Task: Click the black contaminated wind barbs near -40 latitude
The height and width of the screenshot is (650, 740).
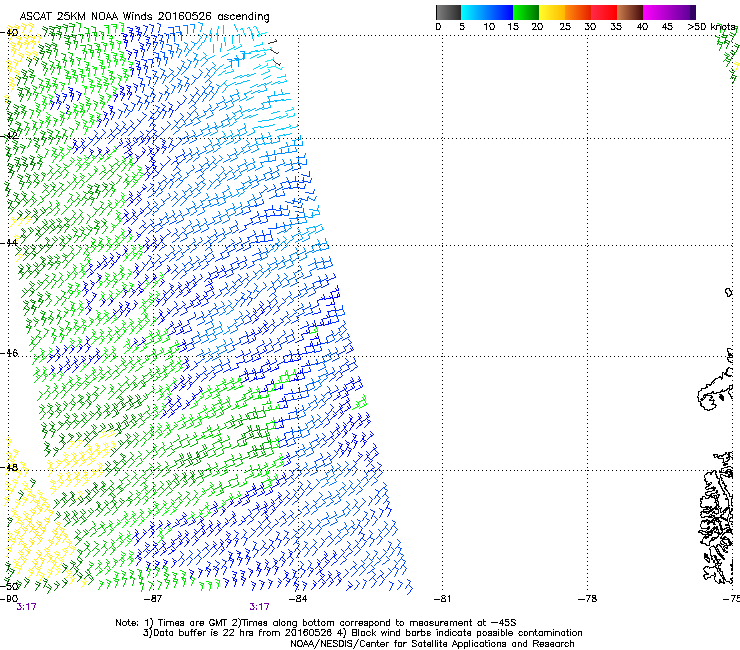Action: pyautogui.click(x=275, y=52)
